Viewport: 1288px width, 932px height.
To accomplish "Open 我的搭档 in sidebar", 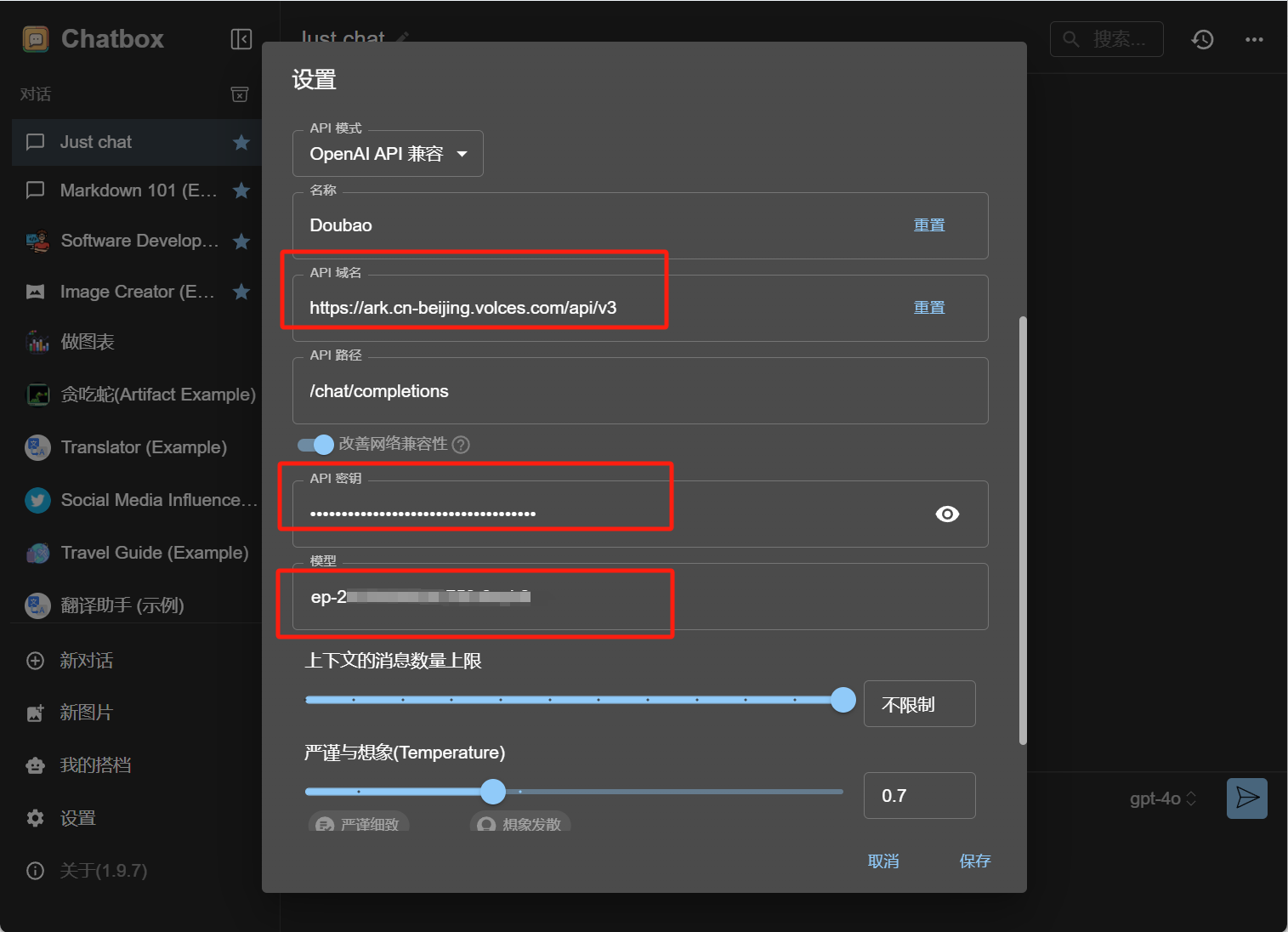I will point(95,765).
